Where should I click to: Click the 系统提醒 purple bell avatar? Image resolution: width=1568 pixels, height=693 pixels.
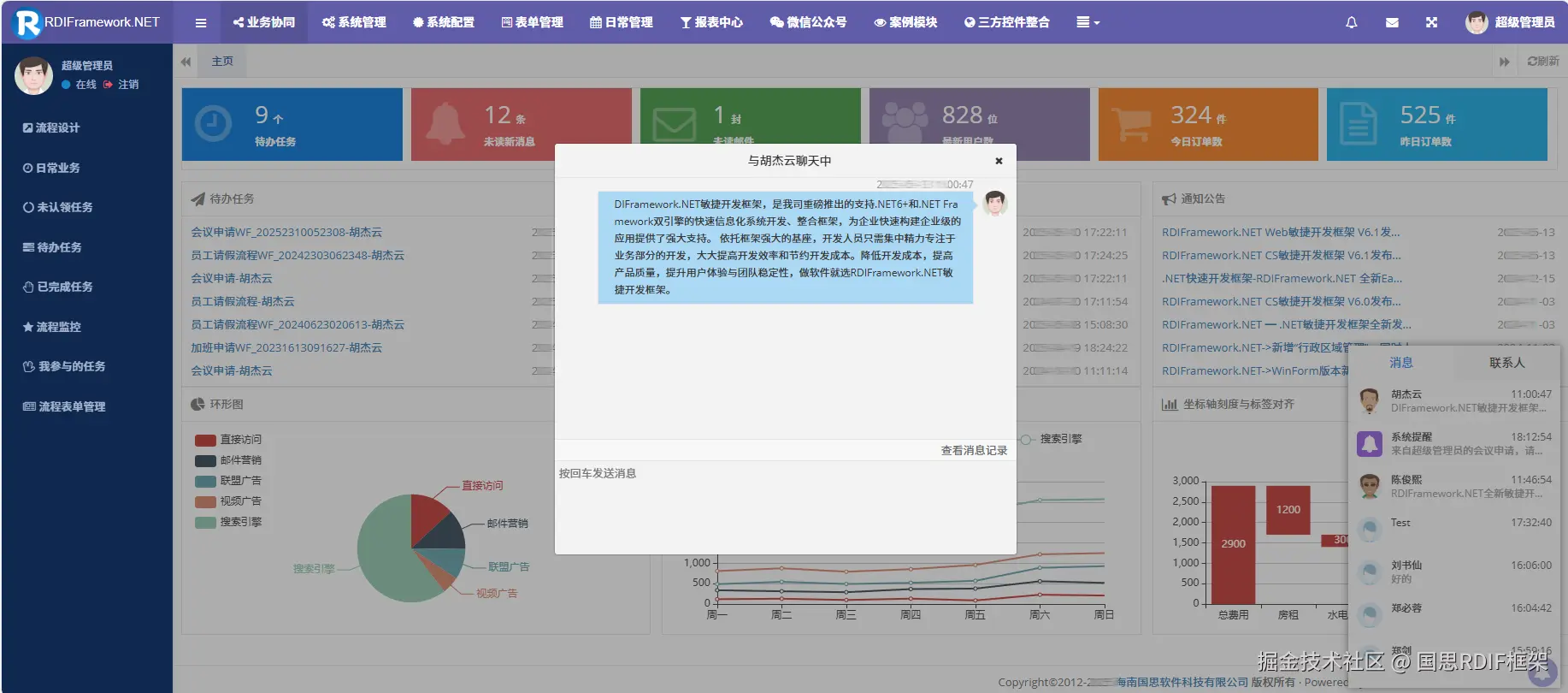(1370, 443)
